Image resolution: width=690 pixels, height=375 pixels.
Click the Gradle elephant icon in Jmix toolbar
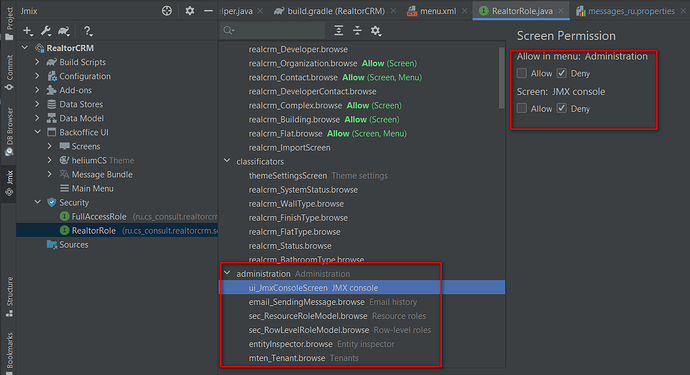(64, 31)
